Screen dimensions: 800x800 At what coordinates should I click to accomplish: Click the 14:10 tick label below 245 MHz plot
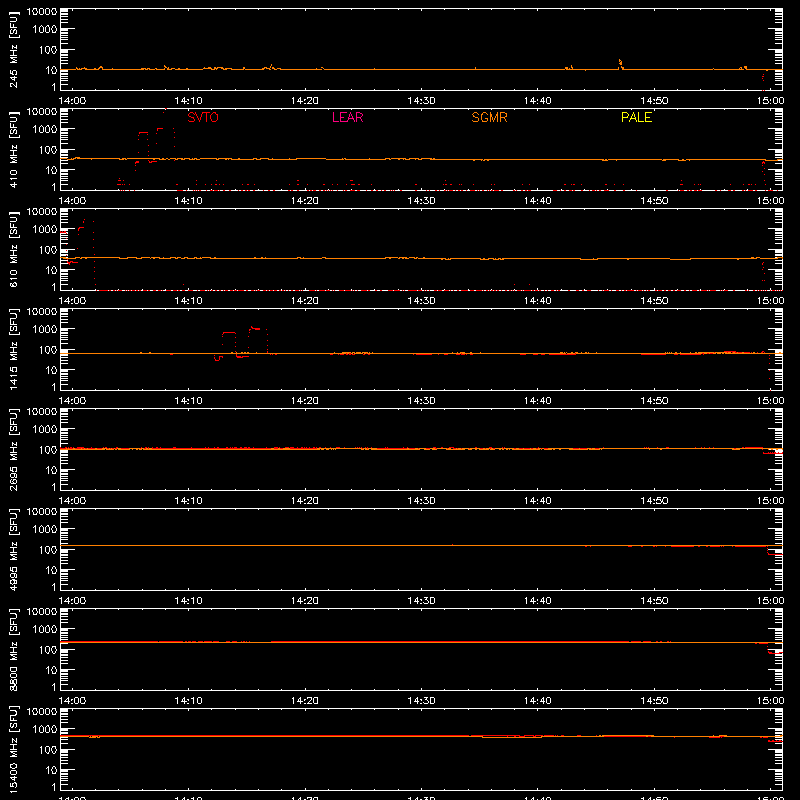pos(188,101)
